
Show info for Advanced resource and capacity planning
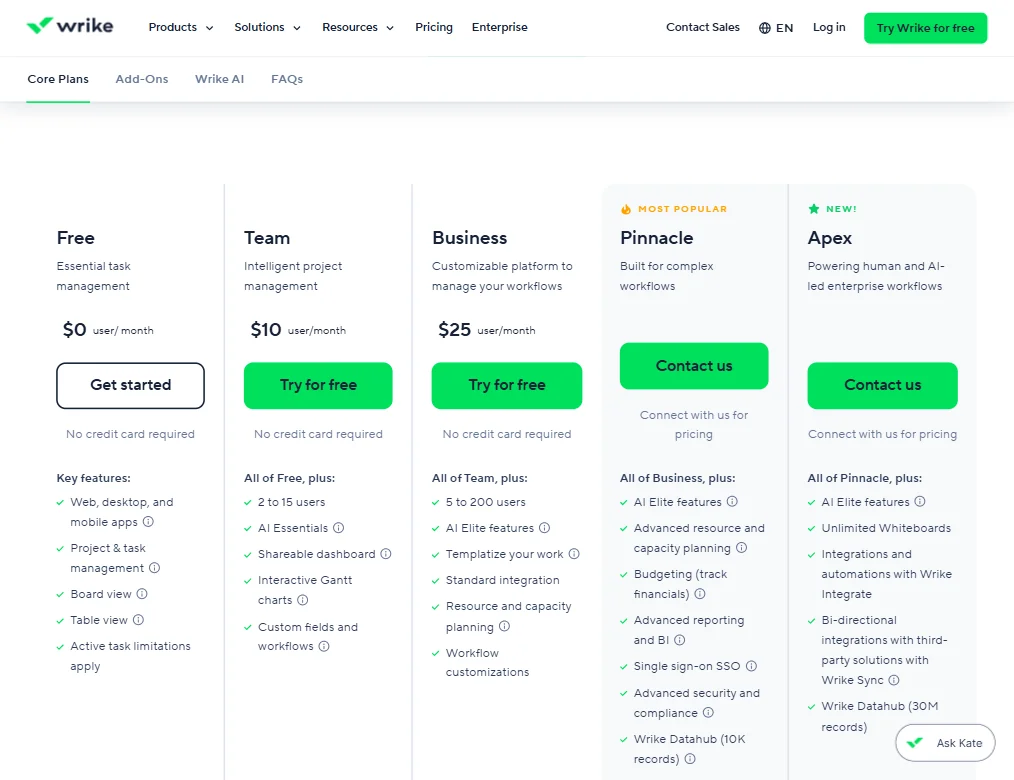742,547
